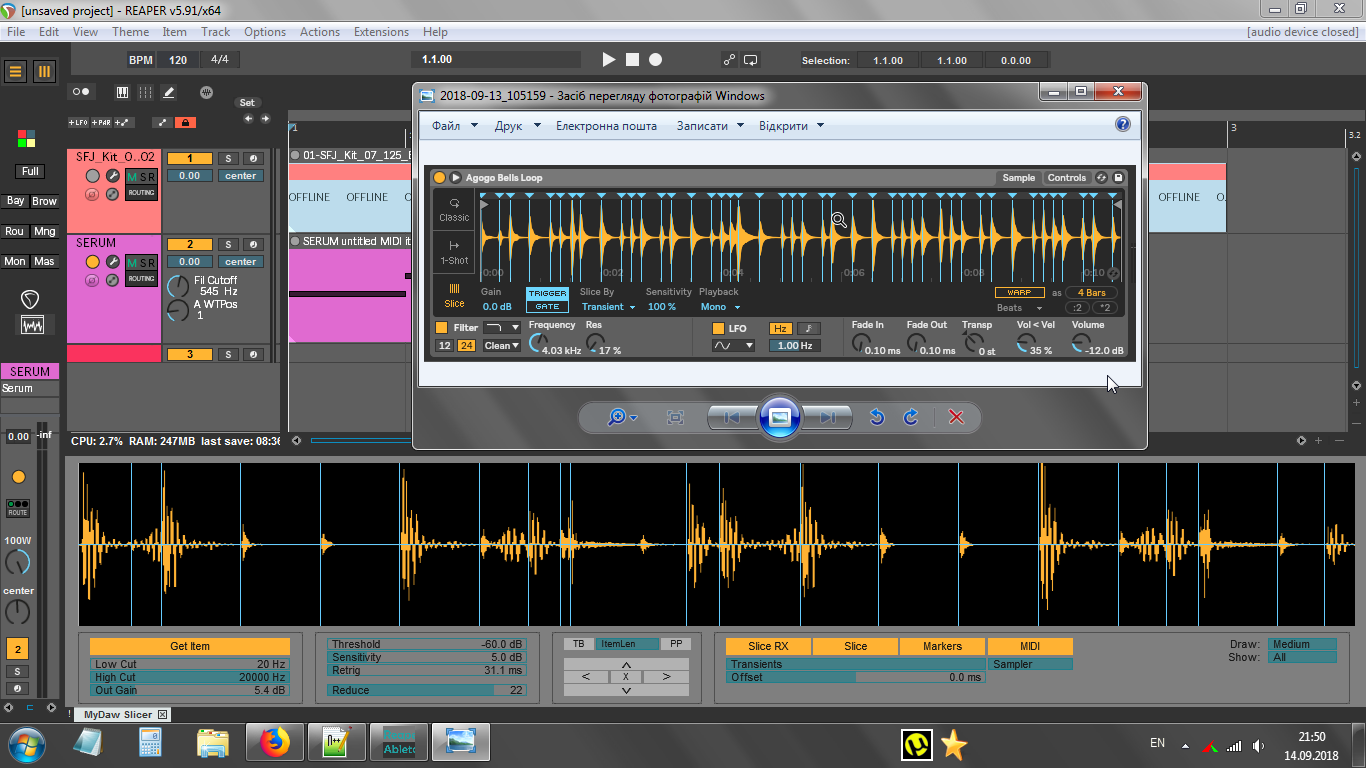Open the zoom magnifier dropdown in viewer
This screenshot has width=1366, height=768.
(x=623, y=417)
